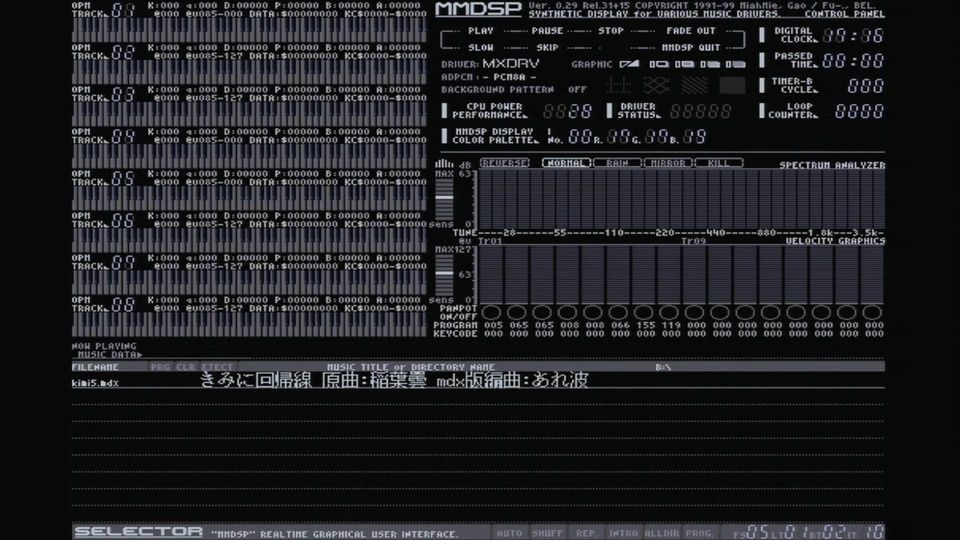Adjust the spectrum analyzer sens level slider
Image resolution: width=960 pixels, height=540 pixels.
(x=444, y=198)
